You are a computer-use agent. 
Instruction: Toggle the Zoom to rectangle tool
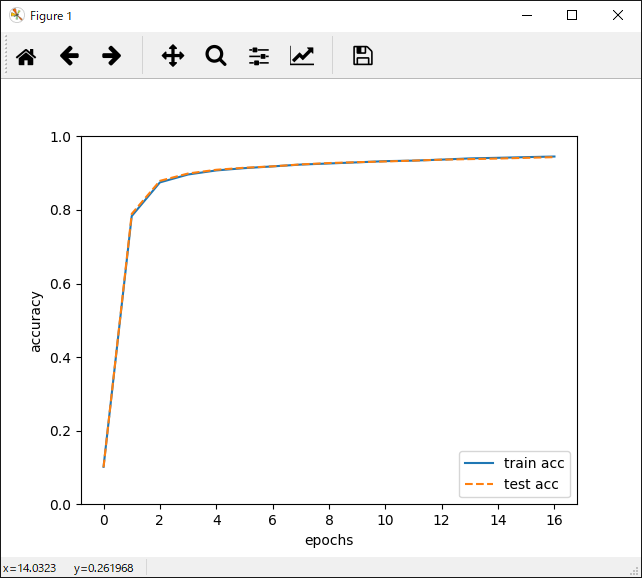[216, 56]
